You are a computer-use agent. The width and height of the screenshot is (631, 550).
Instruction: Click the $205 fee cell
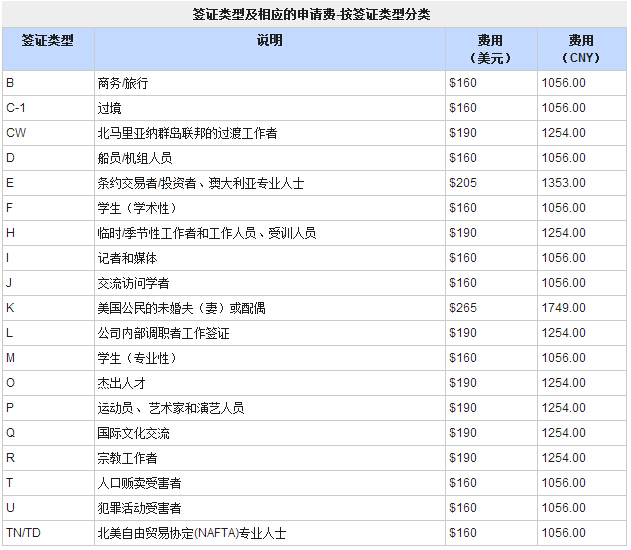491,183
